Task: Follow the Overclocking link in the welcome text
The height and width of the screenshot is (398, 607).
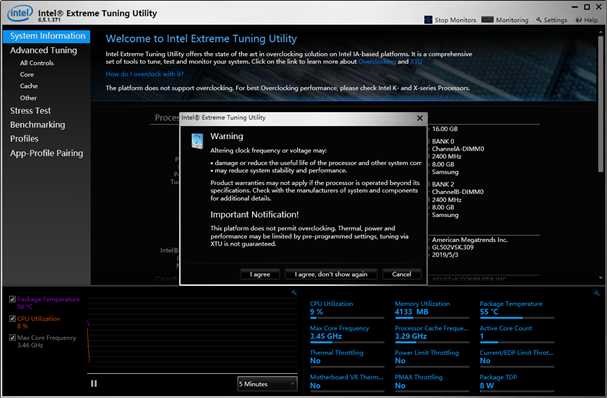Action: point(377,62)
